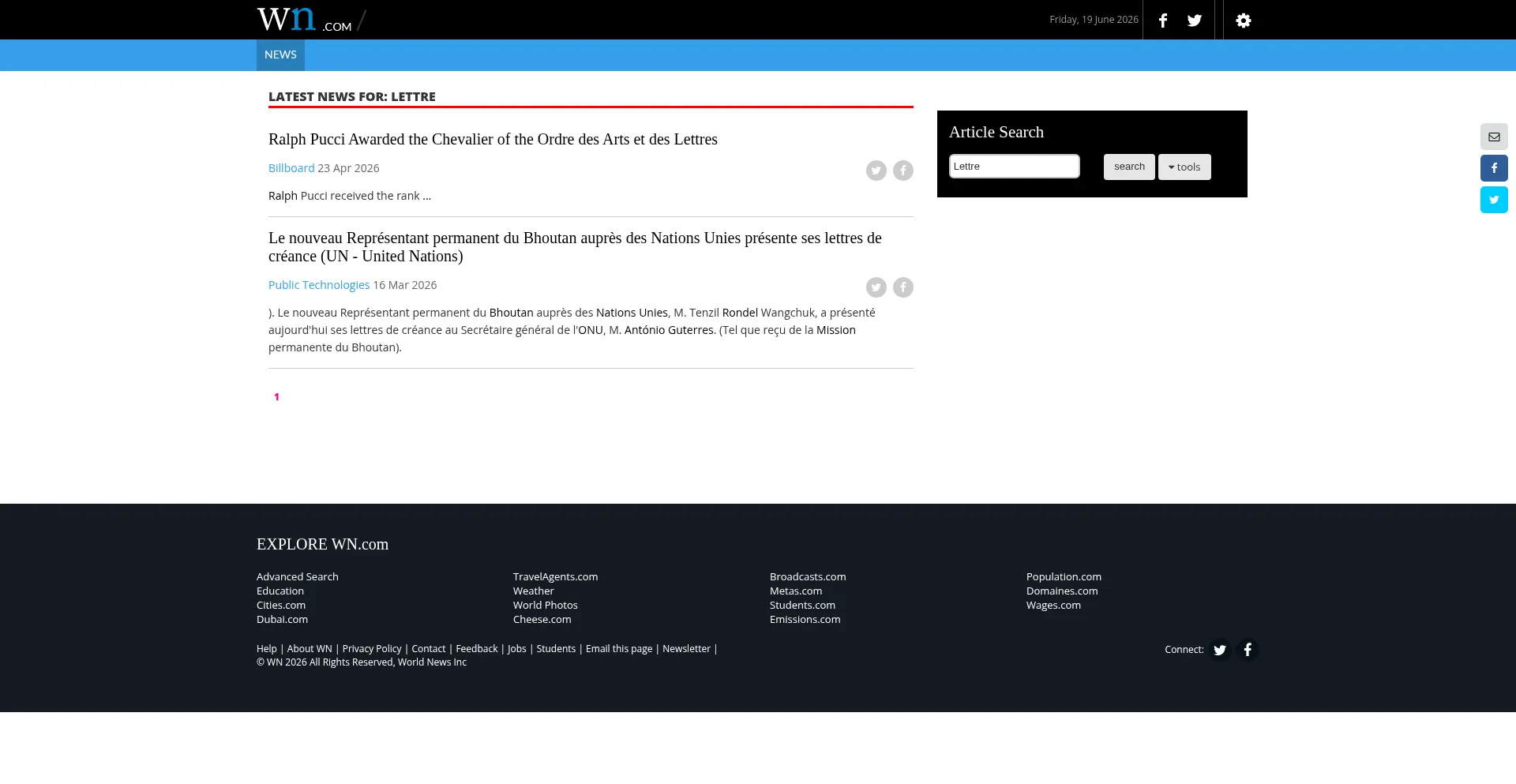The image size is (1516, 784).
Task: Click the António Guterres keyword link
Action: [x=669, y=330]
